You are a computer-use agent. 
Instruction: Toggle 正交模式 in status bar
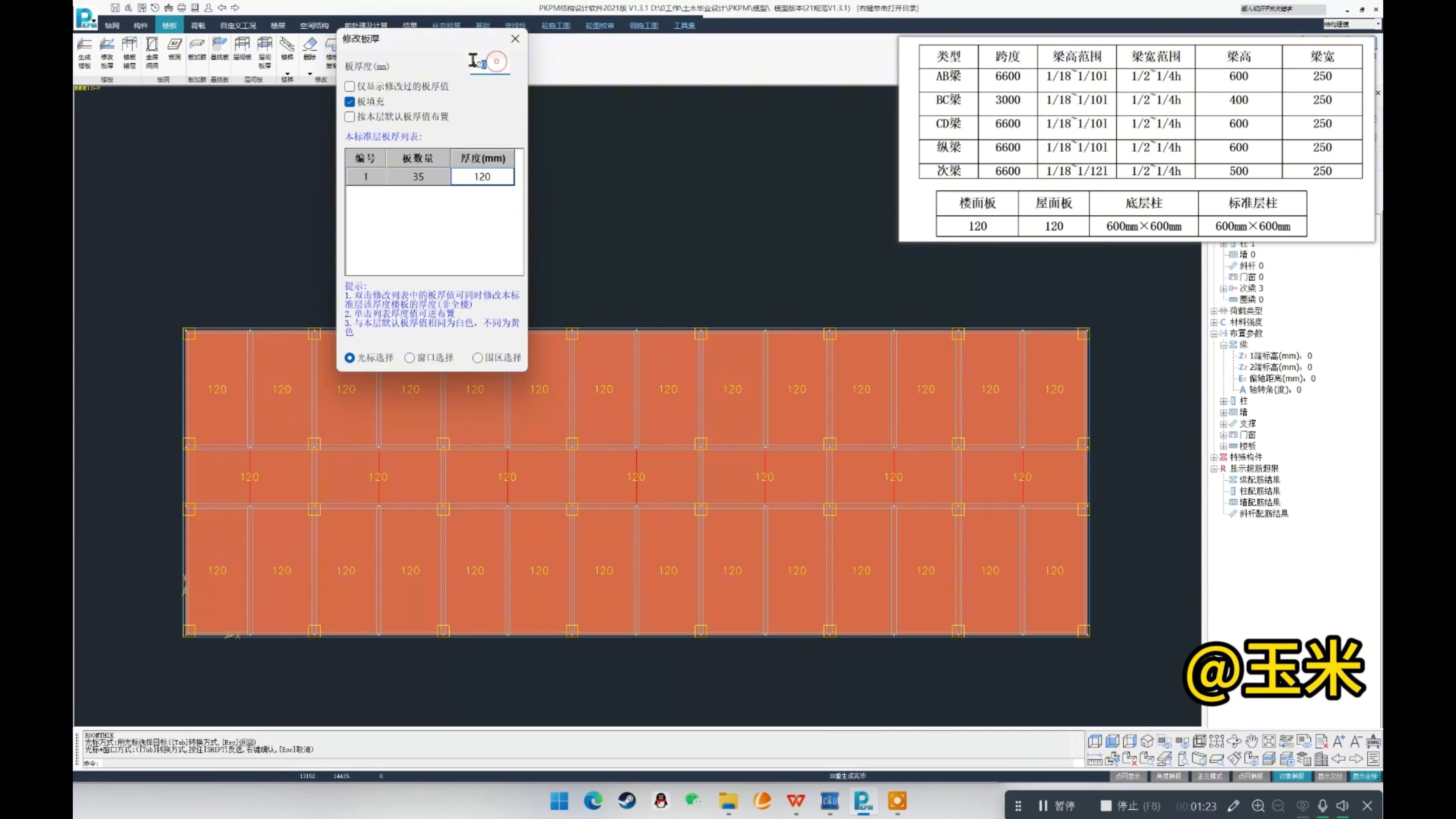[1210, 776]
